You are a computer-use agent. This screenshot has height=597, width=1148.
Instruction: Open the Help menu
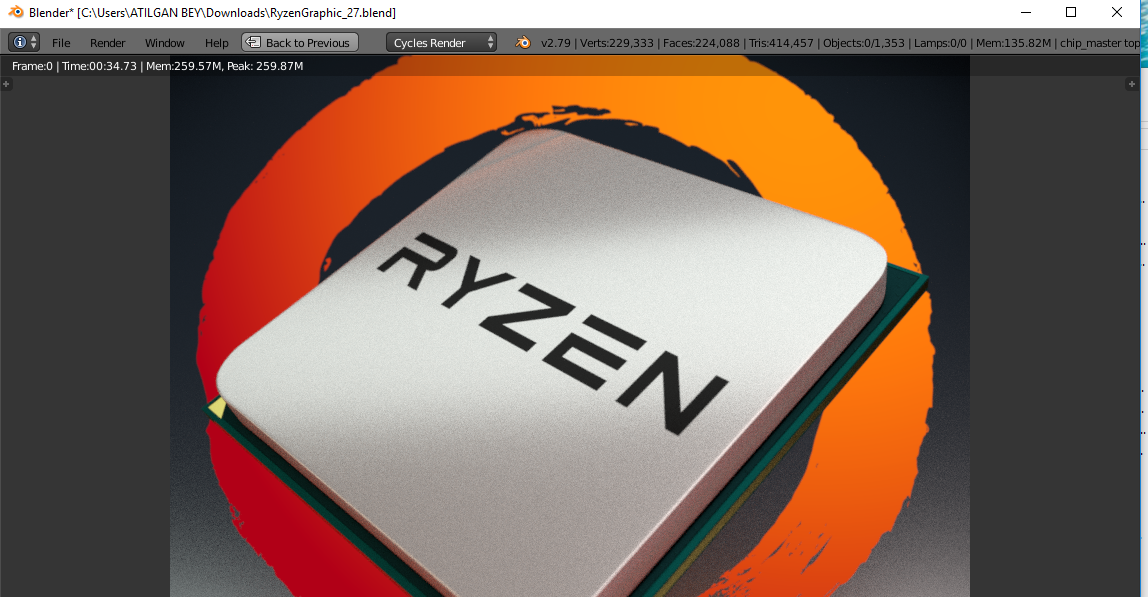click(217, 43)
